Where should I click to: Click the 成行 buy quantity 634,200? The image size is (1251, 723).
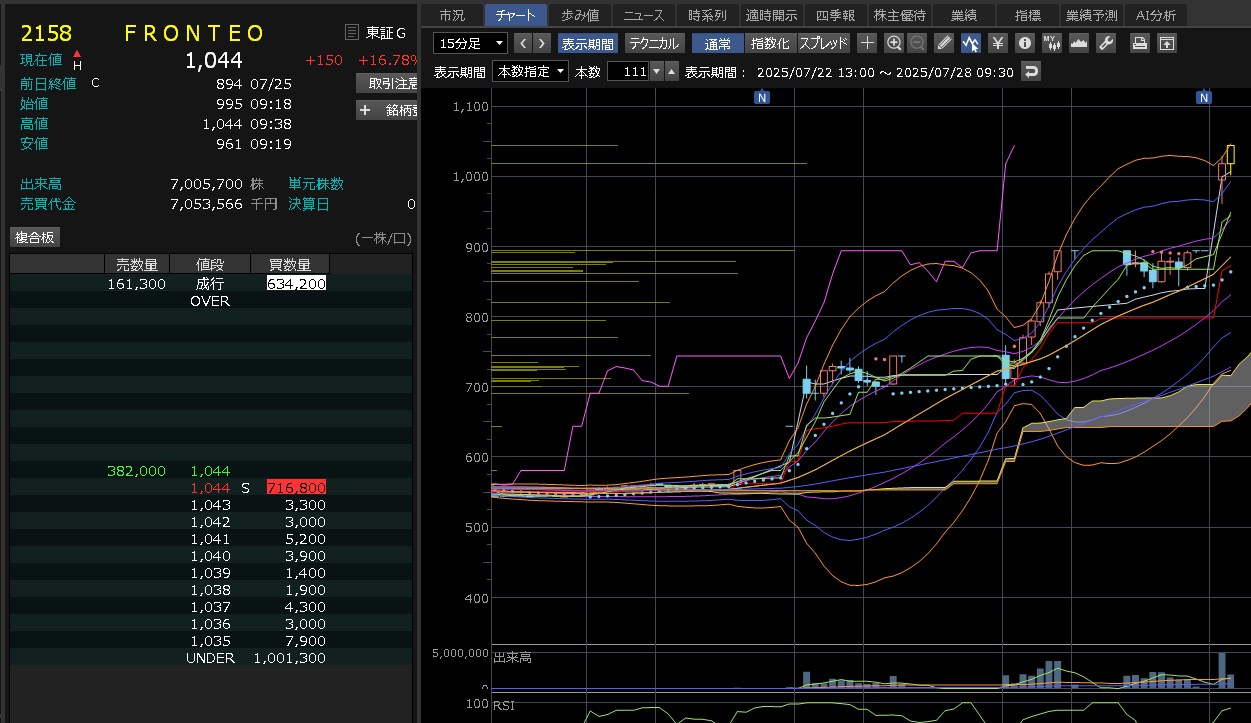point(296,284)
